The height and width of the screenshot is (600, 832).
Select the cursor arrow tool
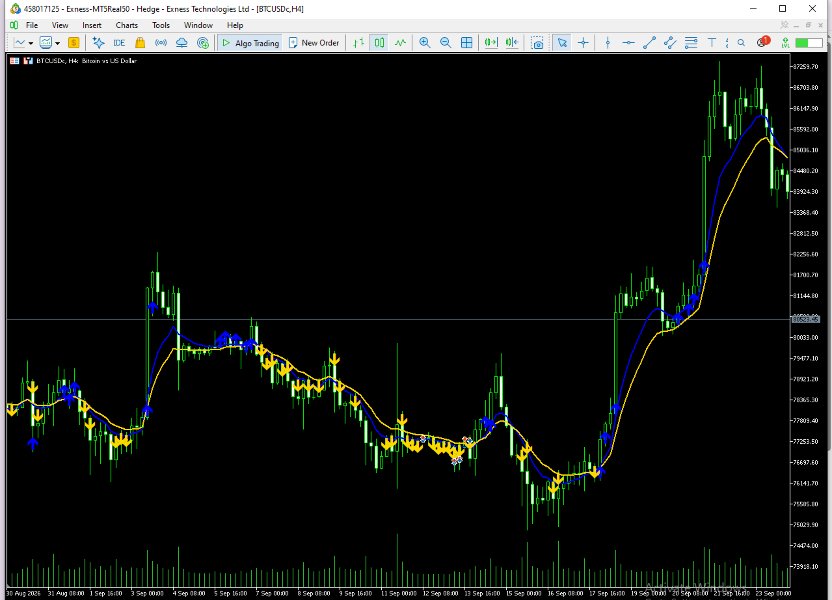(x=562, y=42)
